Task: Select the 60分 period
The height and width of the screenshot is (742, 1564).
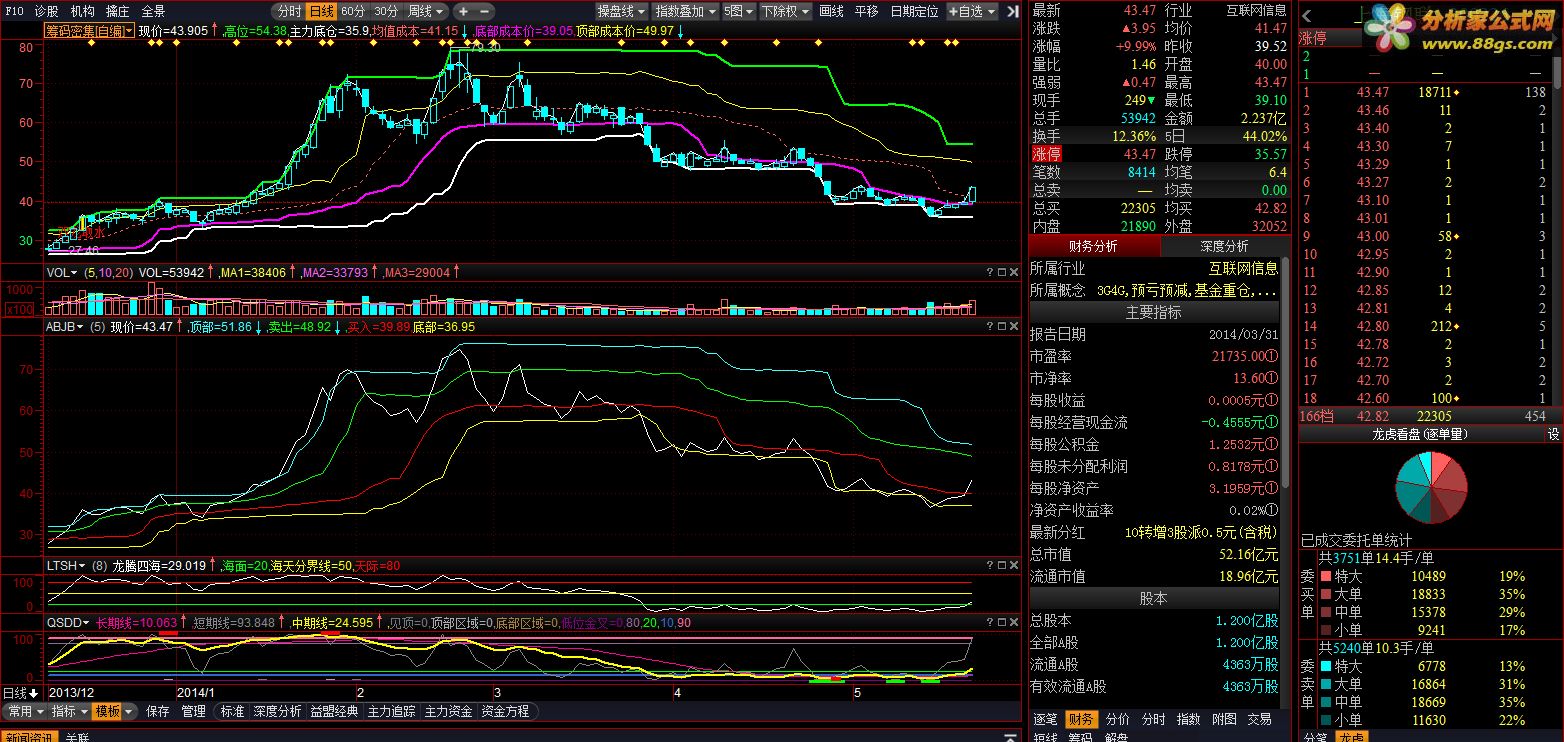Action: (353, 11)
